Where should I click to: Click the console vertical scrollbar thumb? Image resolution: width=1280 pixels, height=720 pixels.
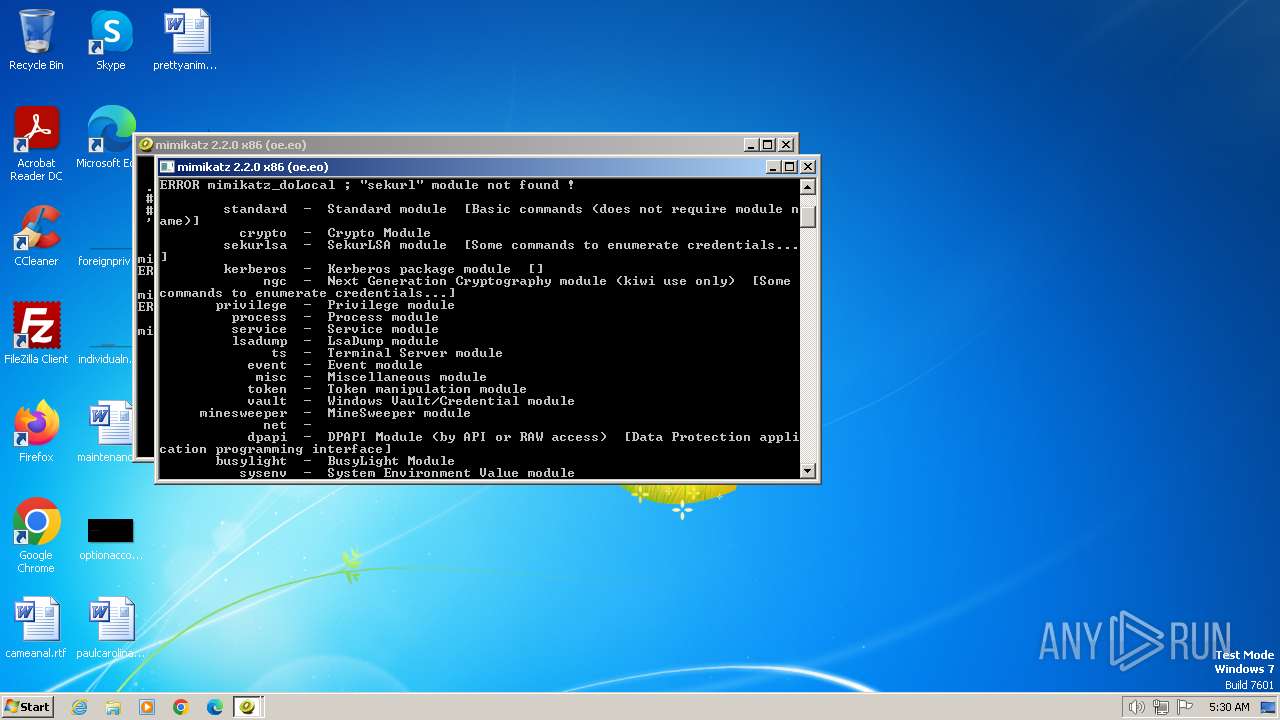pos(808,216)
